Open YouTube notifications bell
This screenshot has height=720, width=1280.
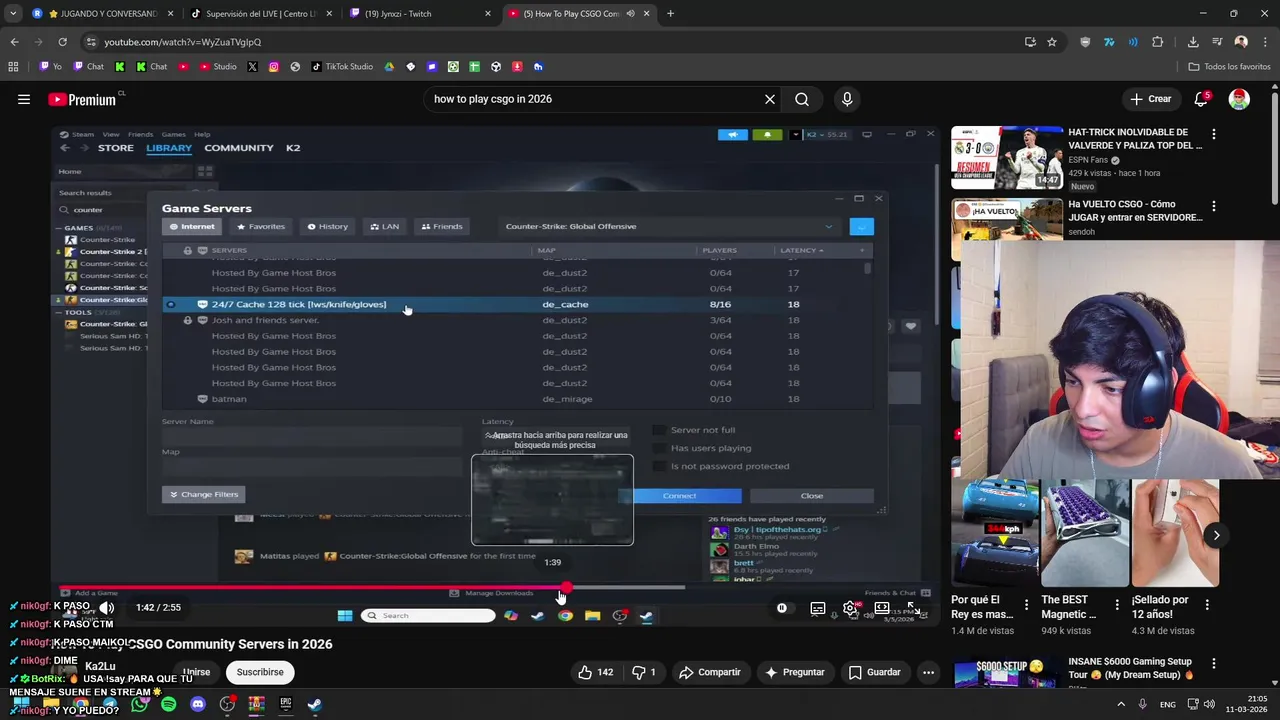[1202, 99]
